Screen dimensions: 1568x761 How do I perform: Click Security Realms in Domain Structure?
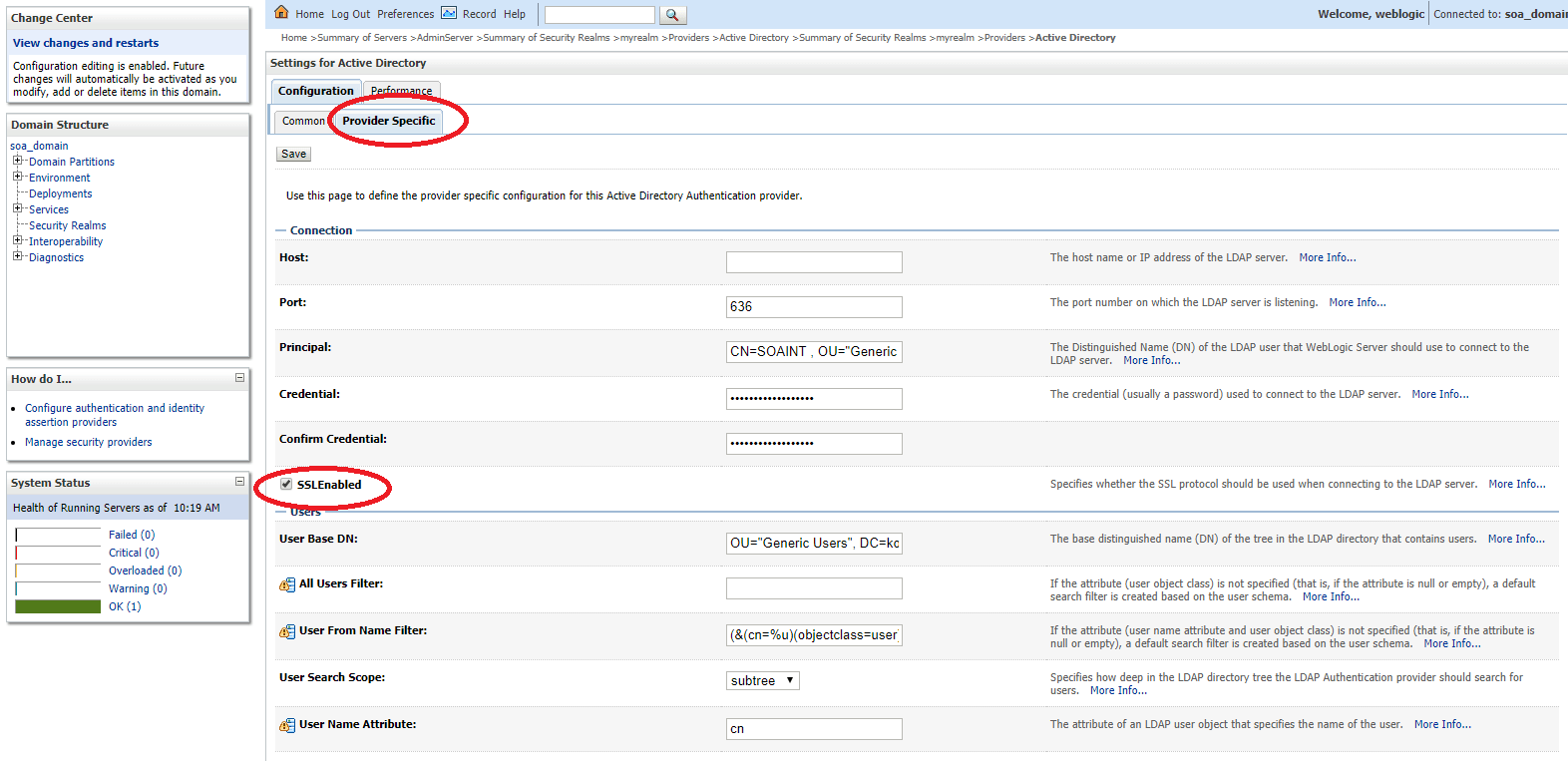(x=67, y=225)
